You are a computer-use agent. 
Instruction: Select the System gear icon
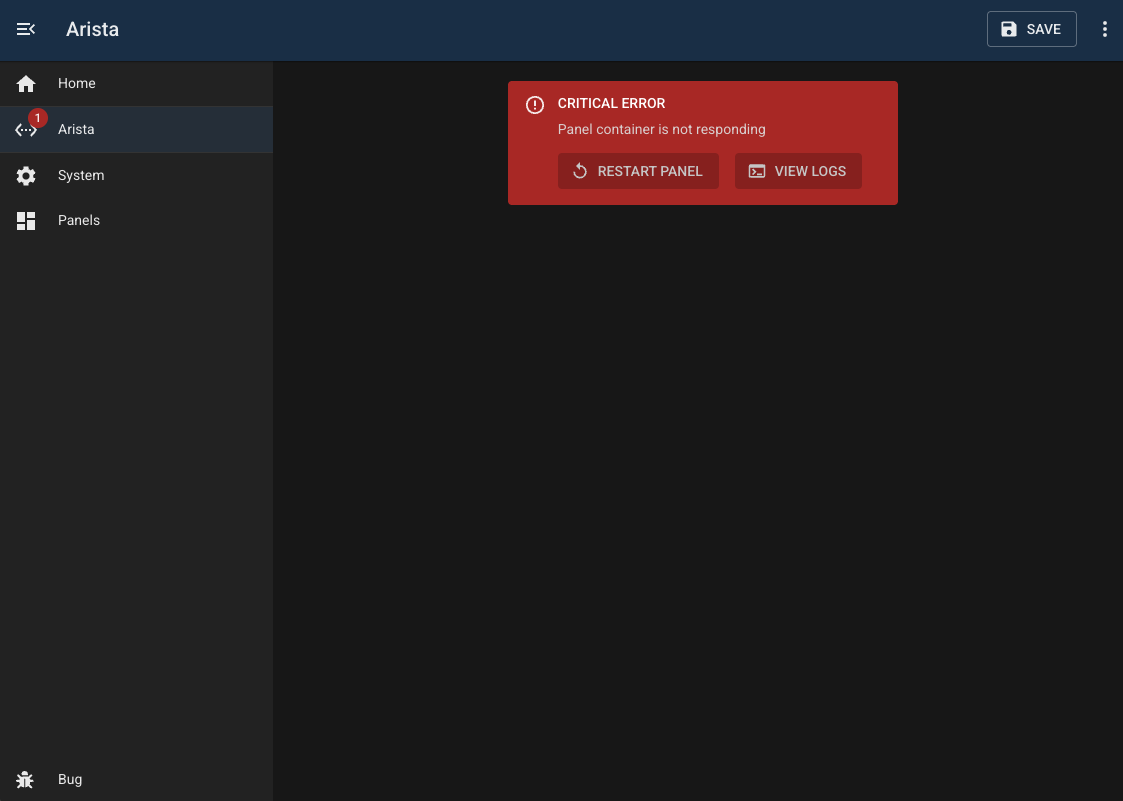click(x=25, y=175)
